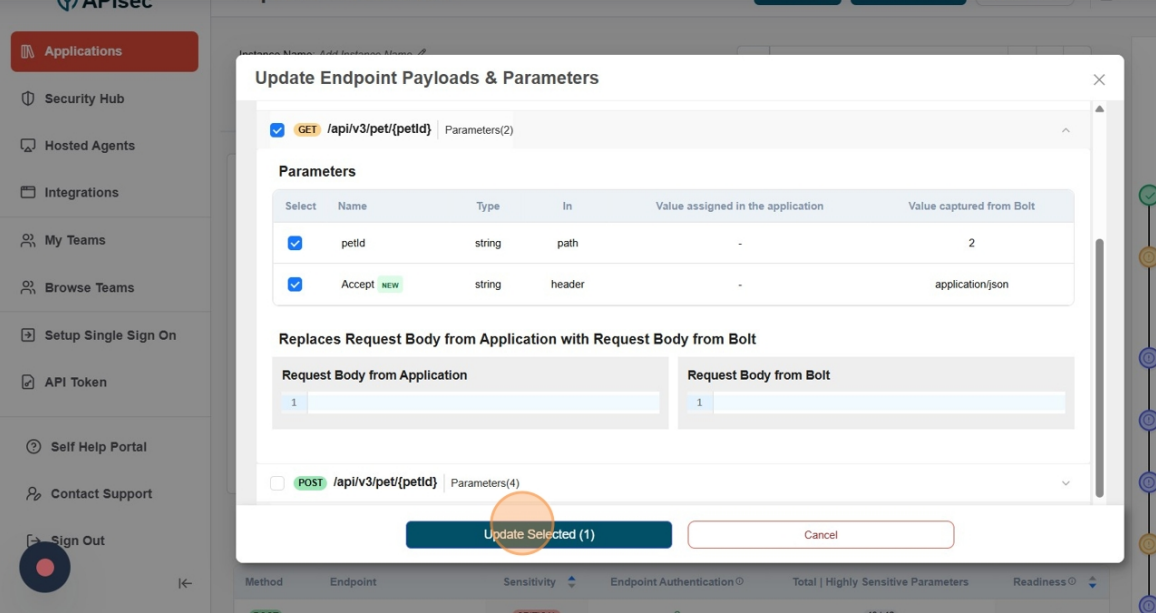The height and width of the screenshot is (613, 1156).
Task: Uncheck the petId parameter checkbox
Action: click(x=295, y=243)
